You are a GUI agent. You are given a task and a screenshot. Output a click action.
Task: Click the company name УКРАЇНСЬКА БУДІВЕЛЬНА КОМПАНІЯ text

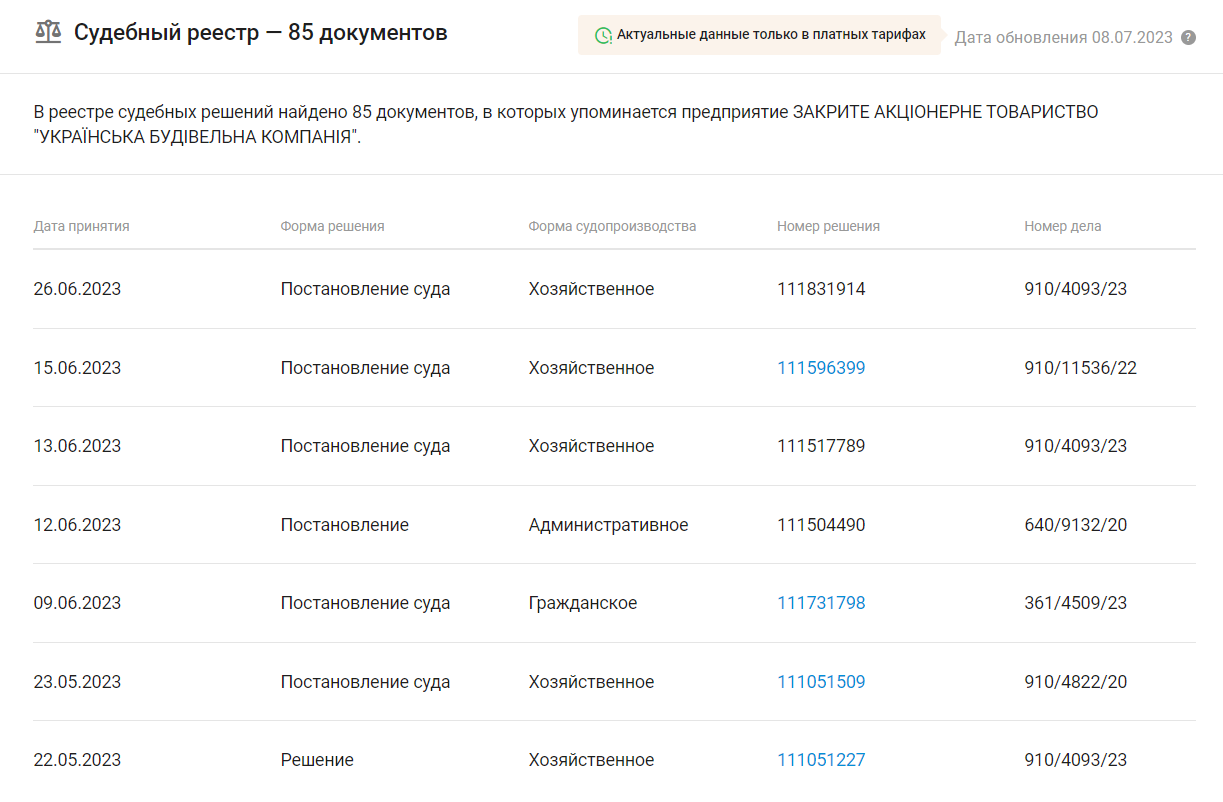(196, 137)
